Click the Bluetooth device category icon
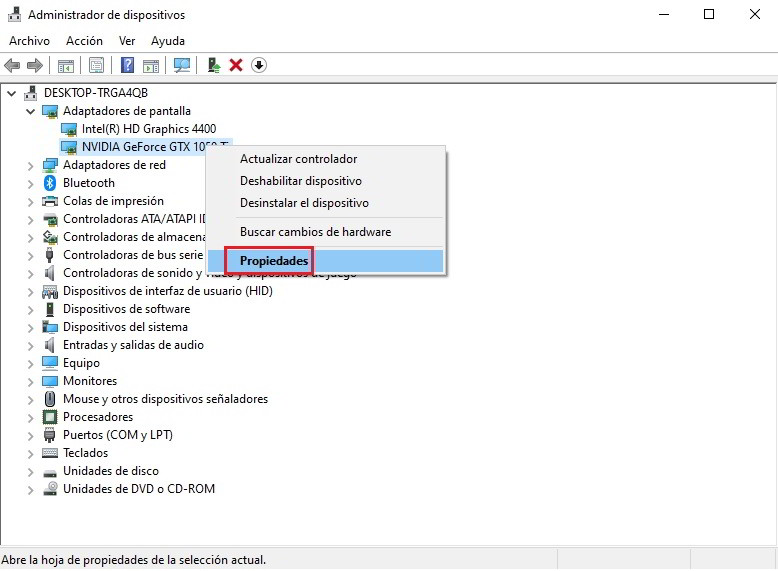The width and height of the screenshot is (778, 571). click(51, 183)
